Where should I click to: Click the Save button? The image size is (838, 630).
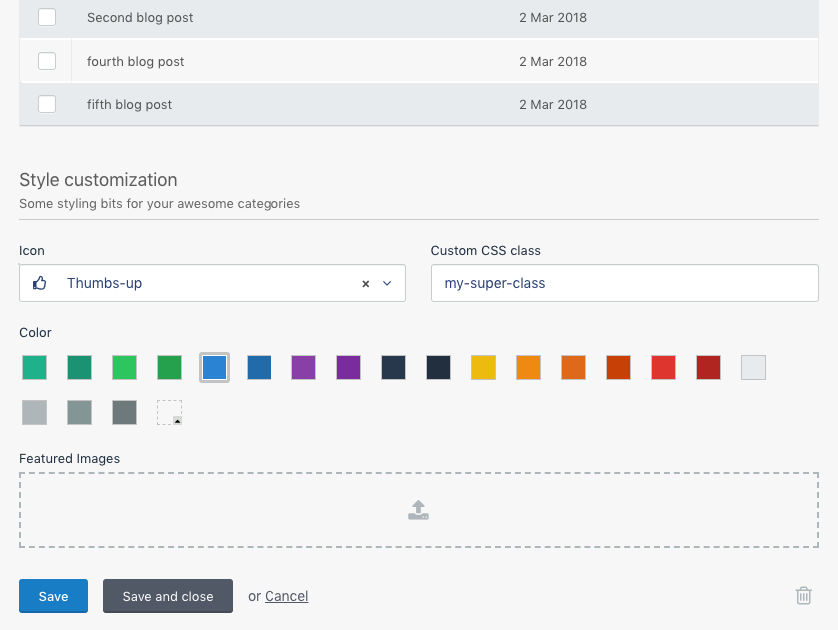pos(53,596)
